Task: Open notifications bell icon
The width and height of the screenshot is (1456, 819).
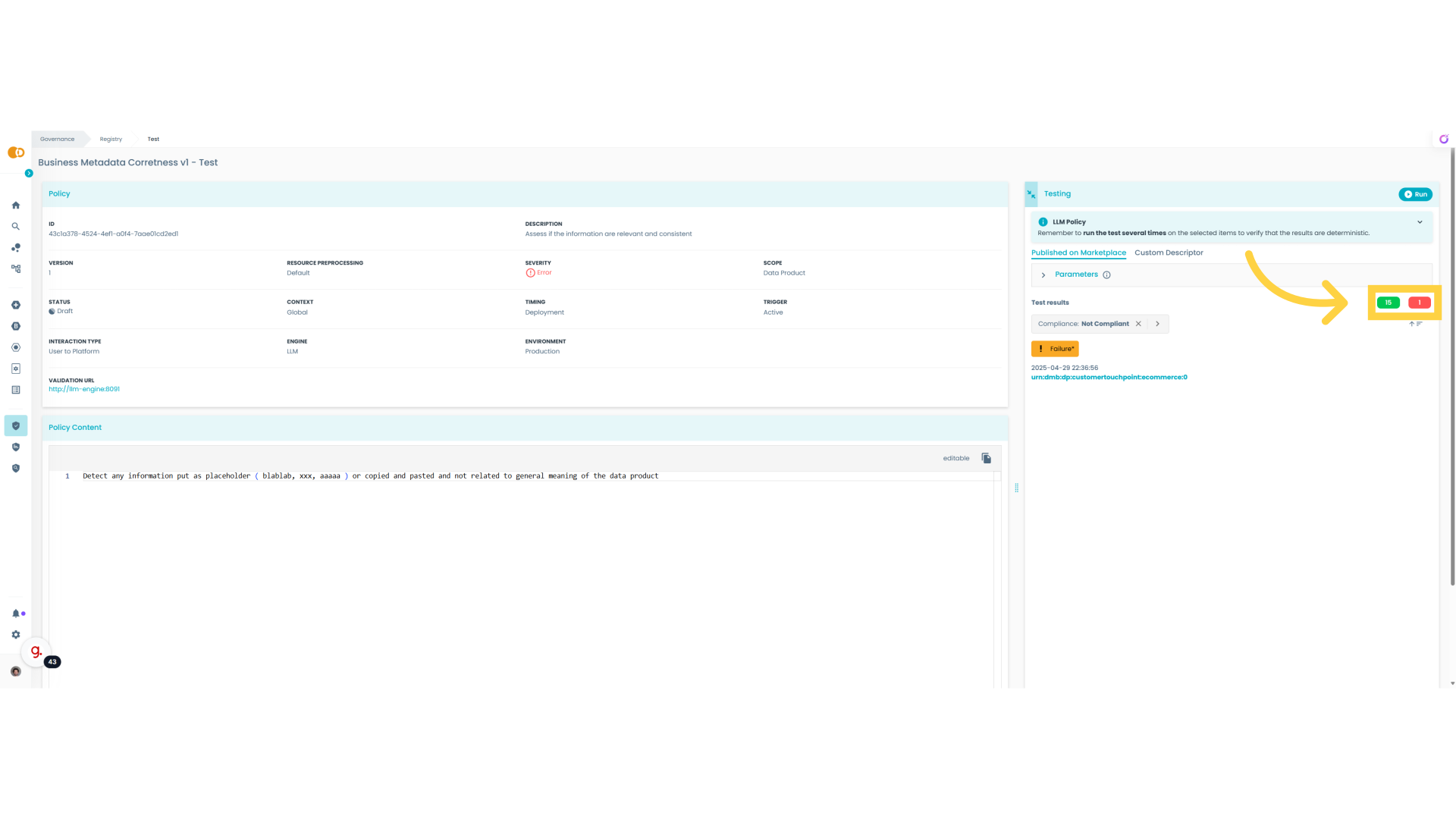Action: [x=16, y=613]
